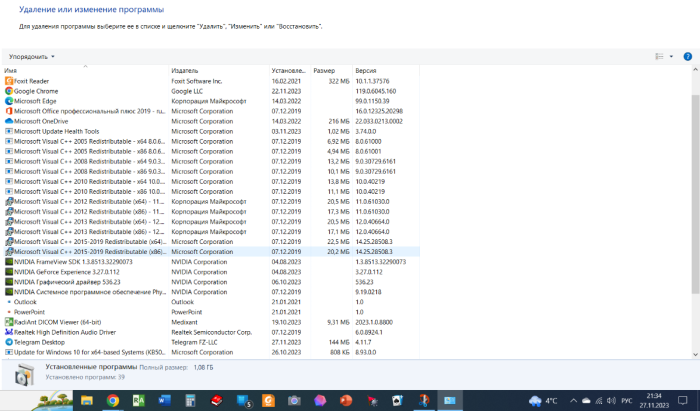This screenshot has width=700, height=411.
Task: Expand the view options dropdown arrow
Action: tap(670, 57)
